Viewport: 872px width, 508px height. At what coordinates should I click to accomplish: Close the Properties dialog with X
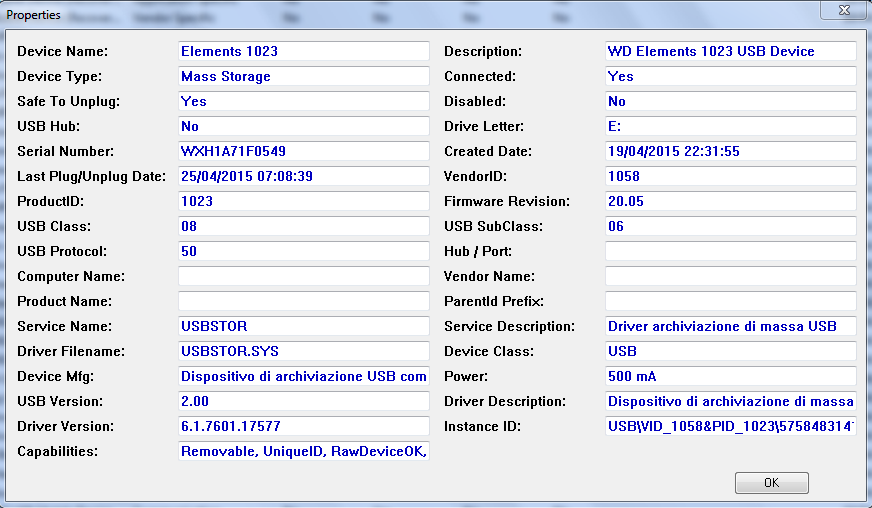844,10
